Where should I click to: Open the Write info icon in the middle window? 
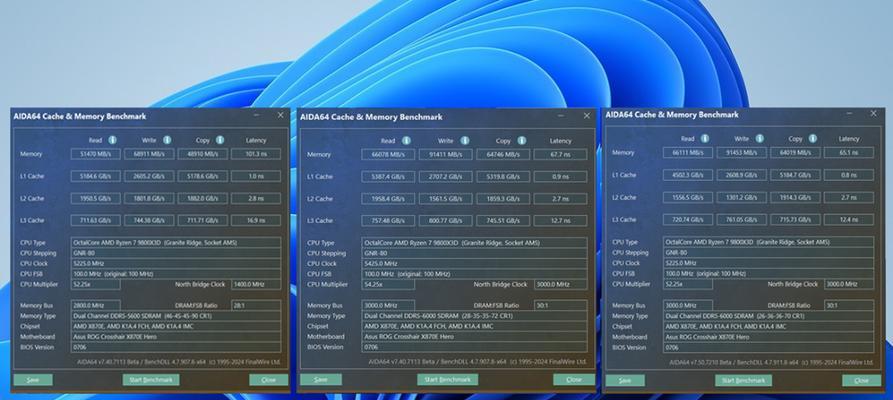point(465,140)
